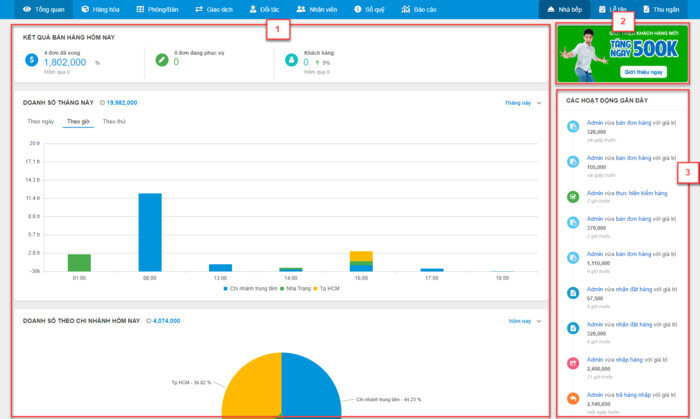The height and width of the screenshot is (419, 700).
Task: Open the Hôm nay period dropdown
Action: pos(522,321)
